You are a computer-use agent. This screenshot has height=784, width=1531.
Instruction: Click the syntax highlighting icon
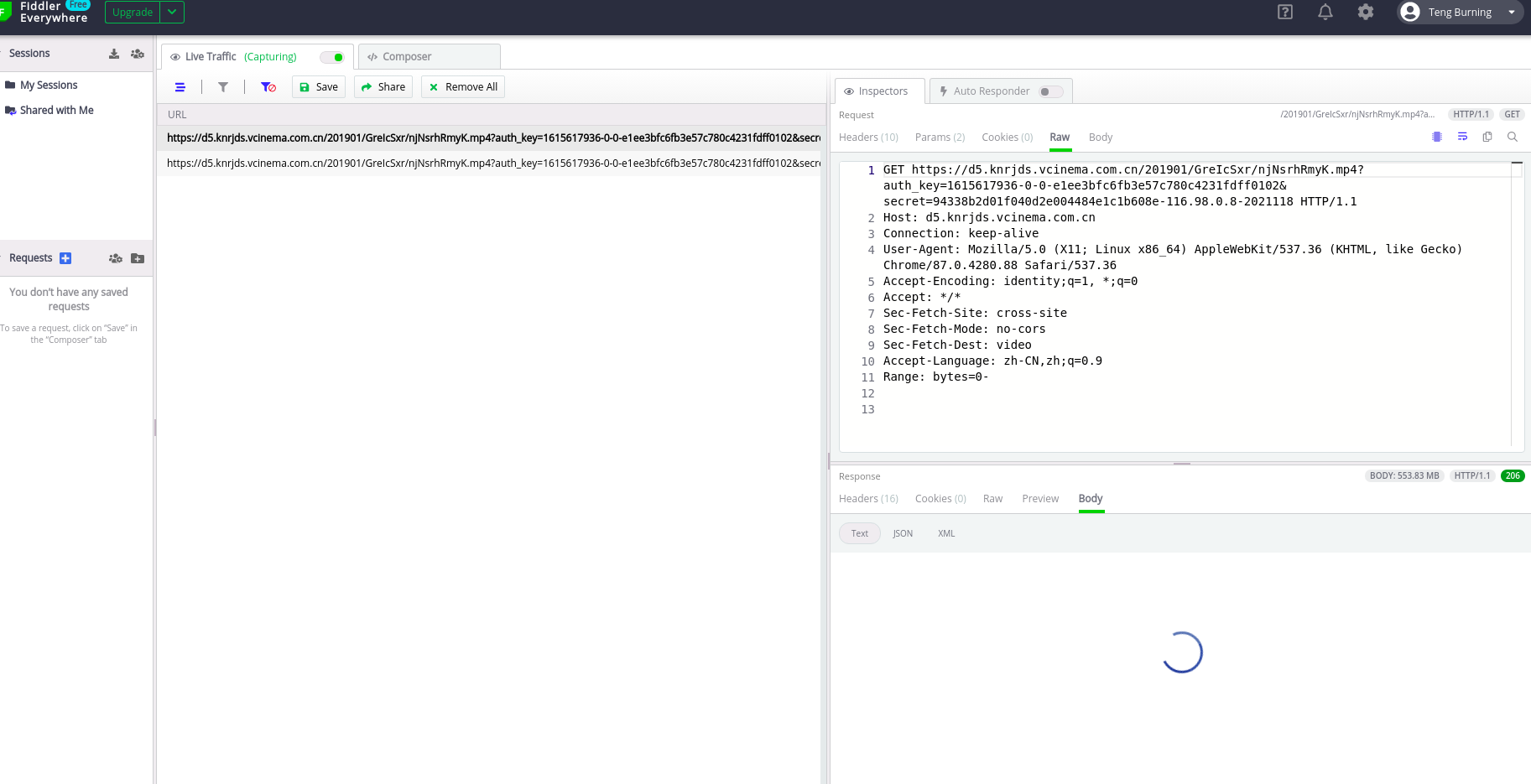tap(1437, 137)
